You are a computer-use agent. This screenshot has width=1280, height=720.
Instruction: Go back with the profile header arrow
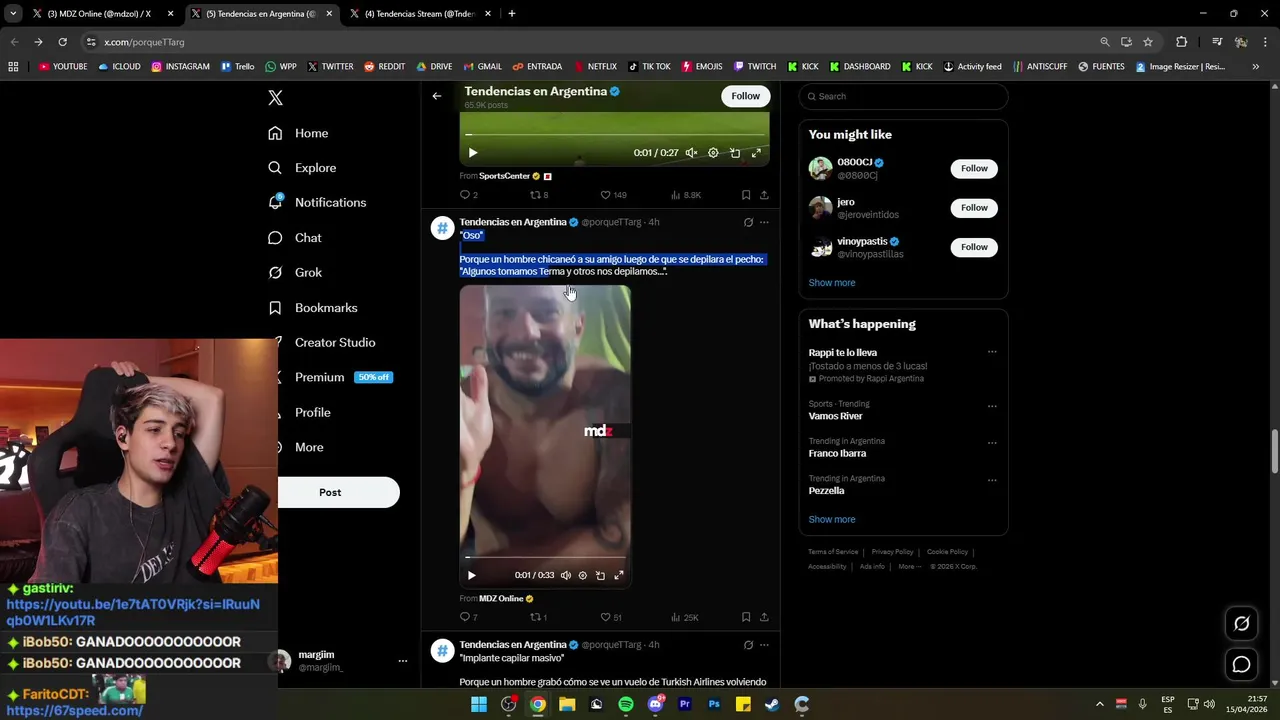437,96
